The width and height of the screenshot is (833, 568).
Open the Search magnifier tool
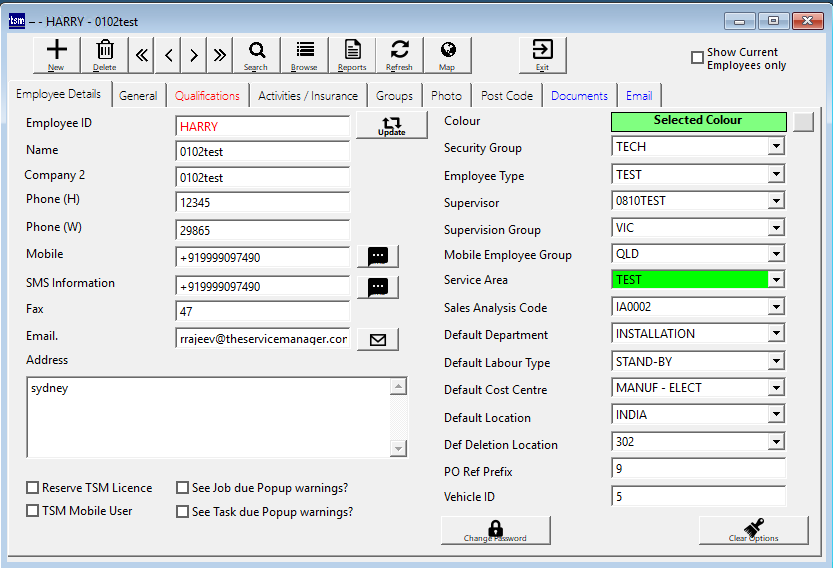pyautogui.click(x=256, y=55)
